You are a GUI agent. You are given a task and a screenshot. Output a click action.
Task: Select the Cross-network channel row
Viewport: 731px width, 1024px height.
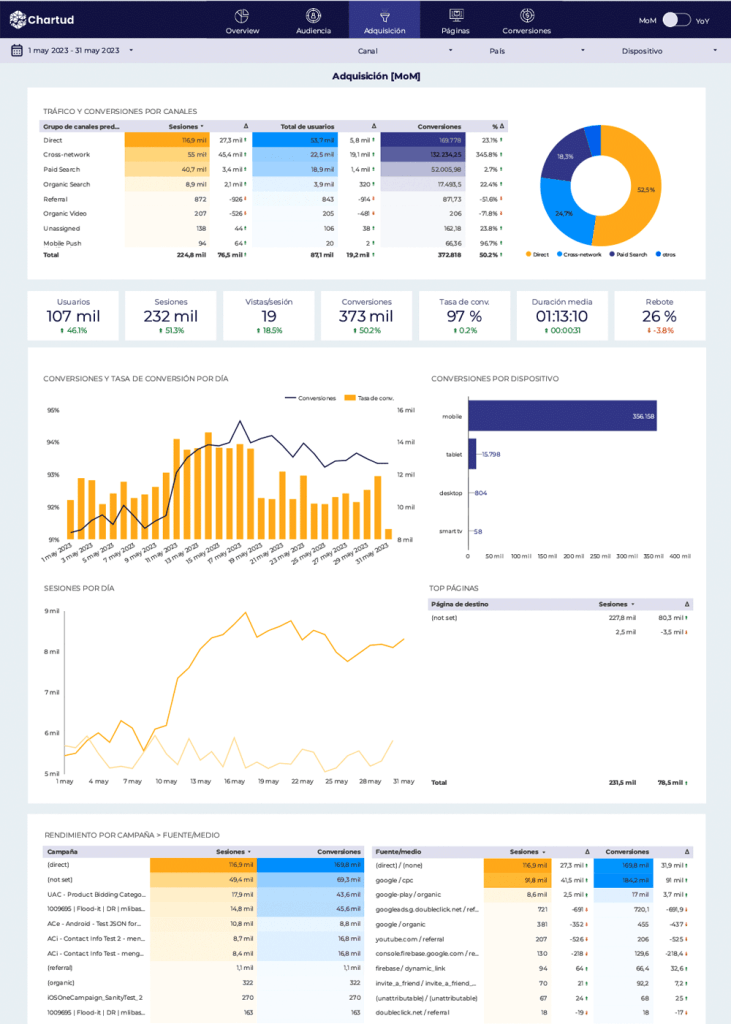coord(274,155)
